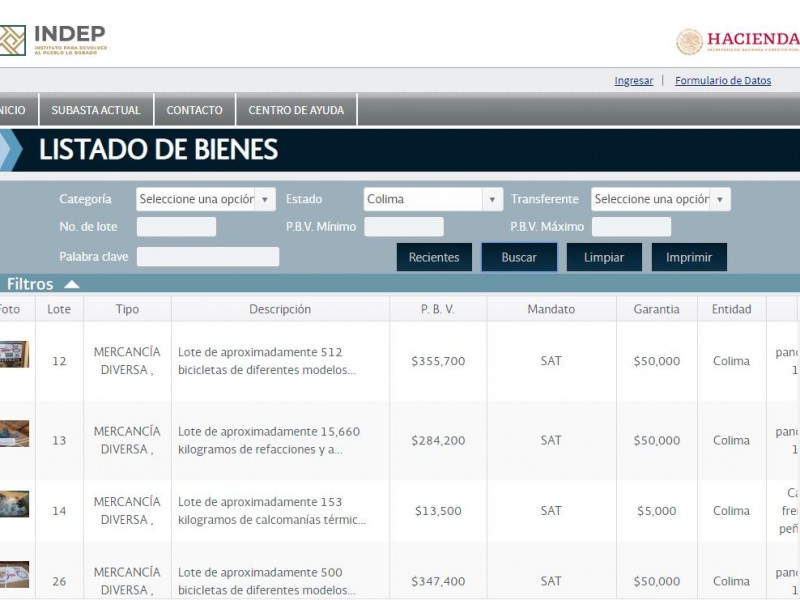Focus the P.B.V. Máximo field
The height and width of the screenshot is (600, 800).
coord(631,227)
